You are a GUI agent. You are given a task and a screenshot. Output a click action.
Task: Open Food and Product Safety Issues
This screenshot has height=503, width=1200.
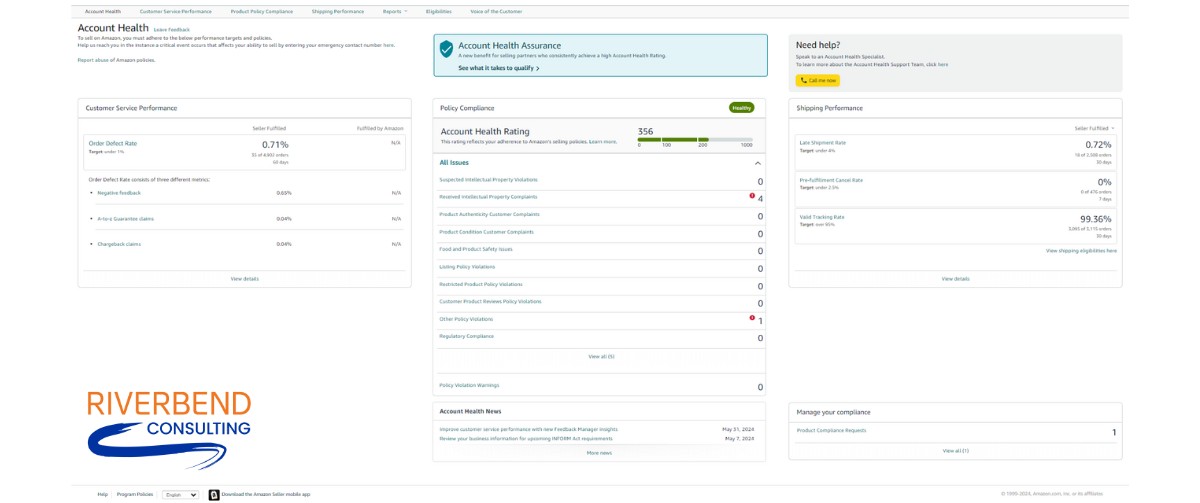pos(476,249)
